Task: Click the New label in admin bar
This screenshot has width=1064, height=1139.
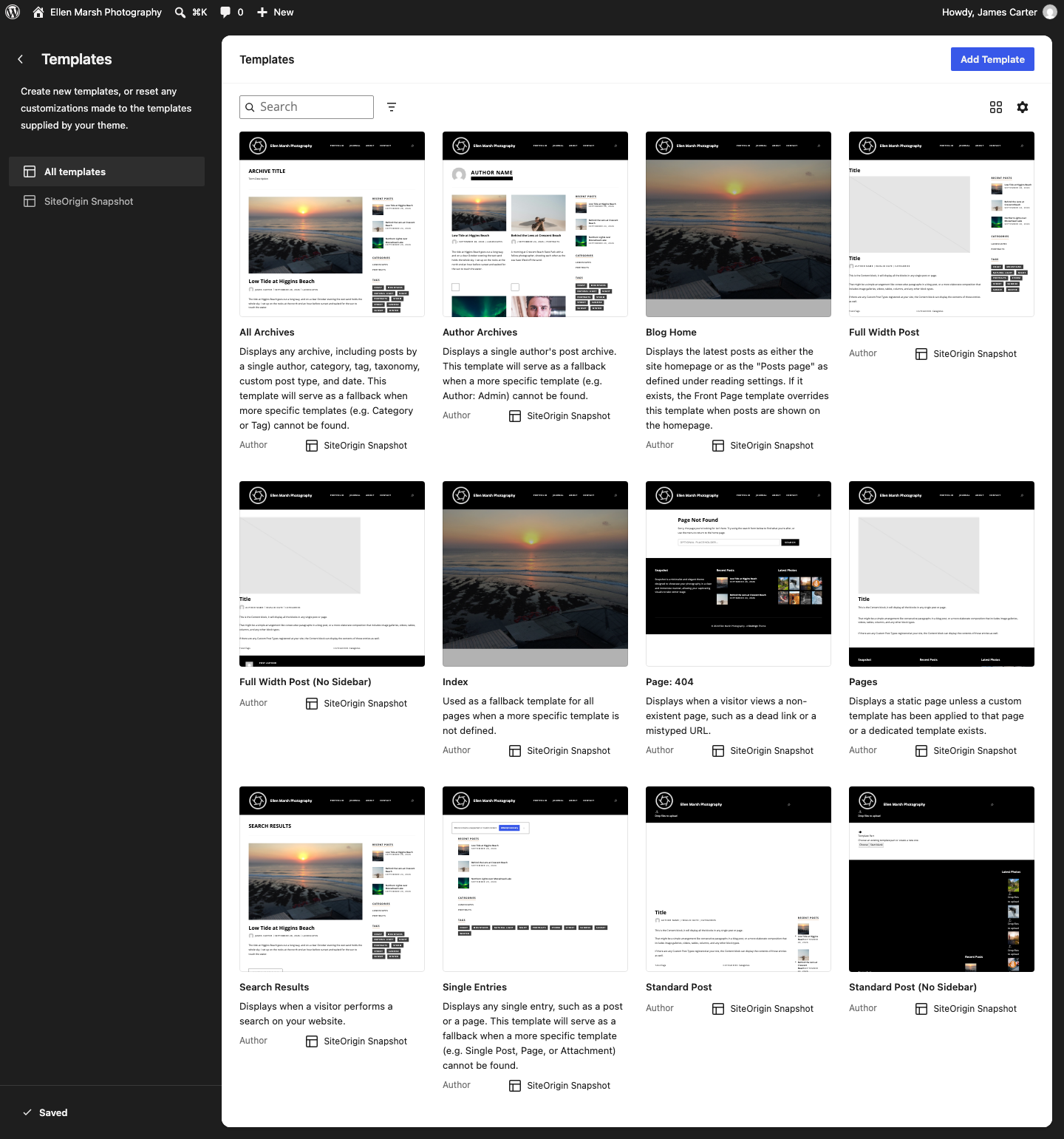Action: point(284,13)
